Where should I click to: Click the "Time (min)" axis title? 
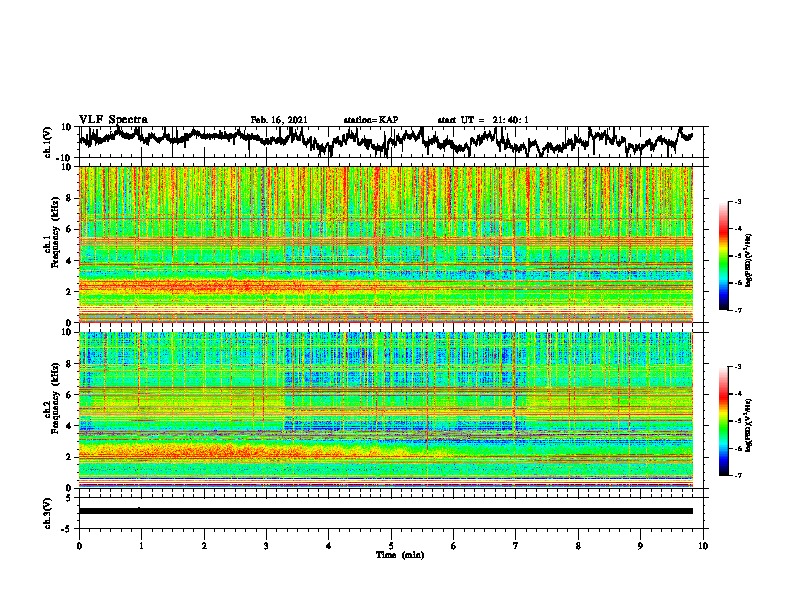400,555
